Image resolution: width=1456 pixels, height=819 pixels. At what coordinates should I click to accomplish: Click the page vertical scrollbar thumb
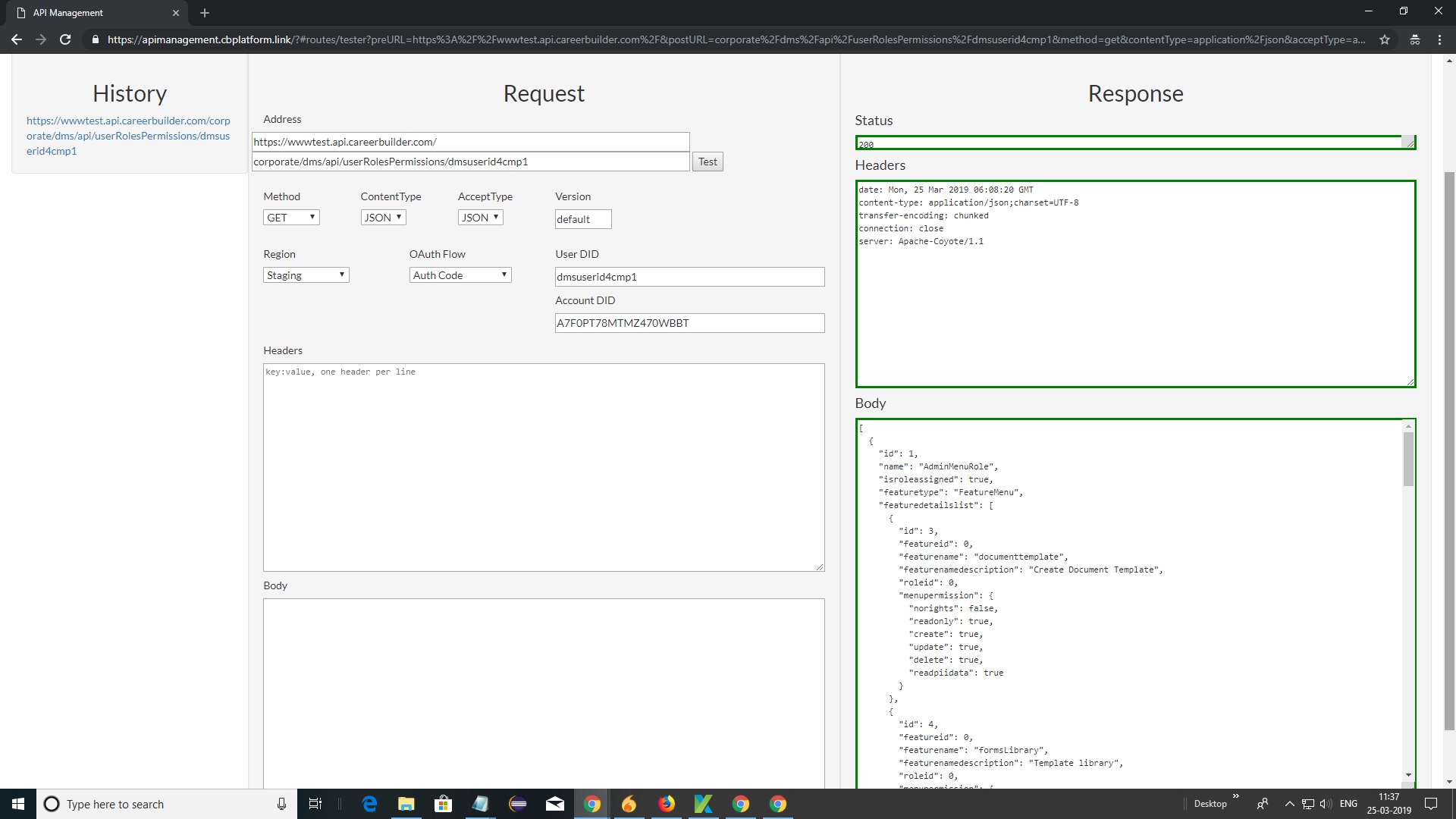tap(1449, 451)
